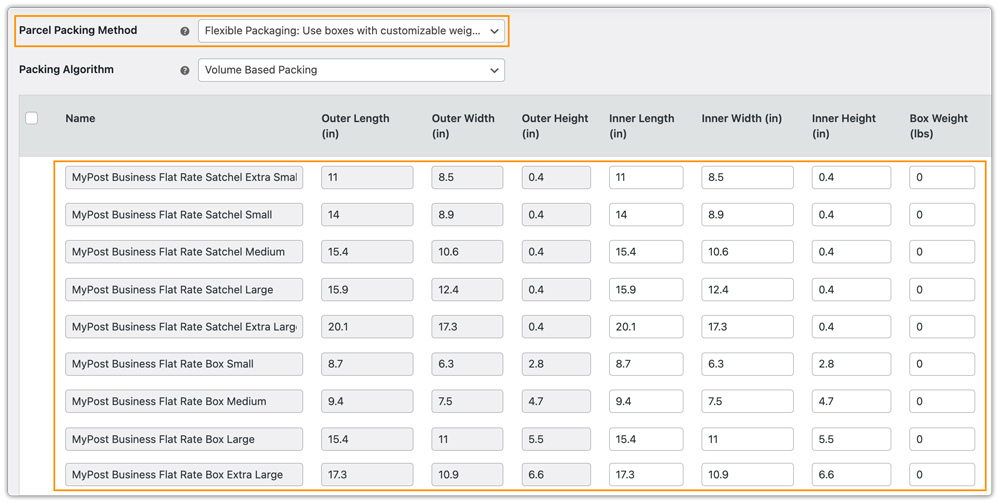Click box weight field of Box Medium

[x=942, y=401]
